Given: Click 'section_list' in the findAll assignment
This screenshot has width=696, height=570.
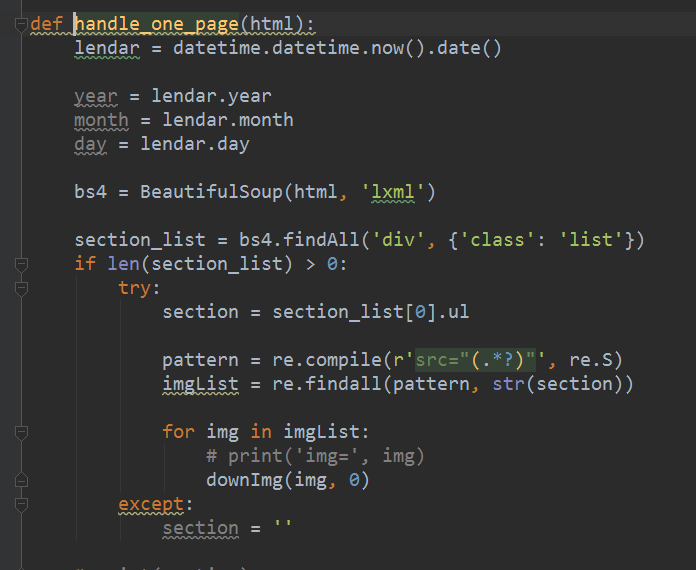Looking at the screenshot, I should 140,240.
